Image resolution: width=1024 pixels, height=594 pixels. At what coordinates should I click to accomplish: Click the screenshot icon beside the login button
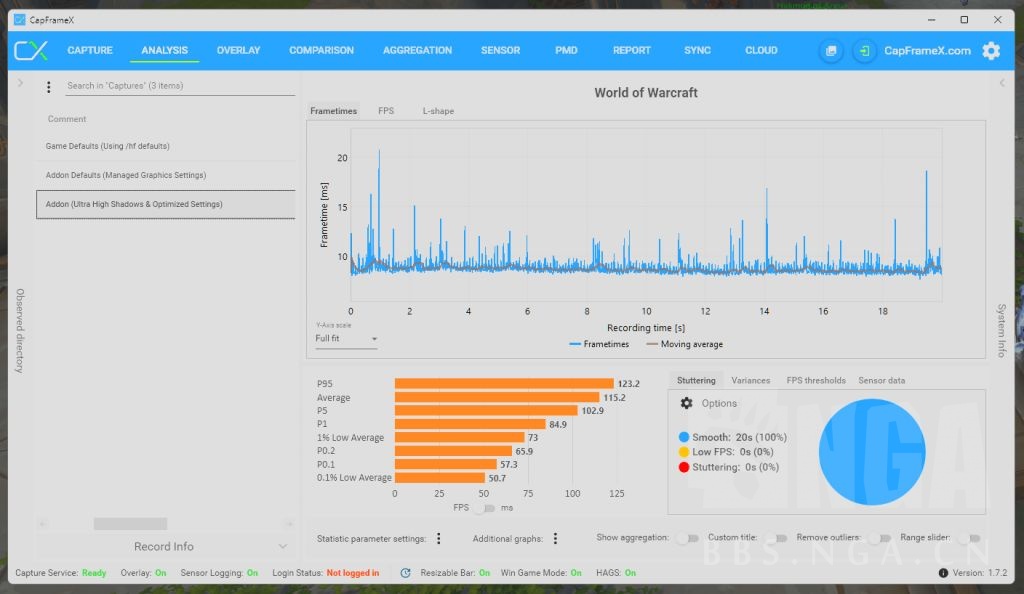pyautogui.click(x=830, y=51)
